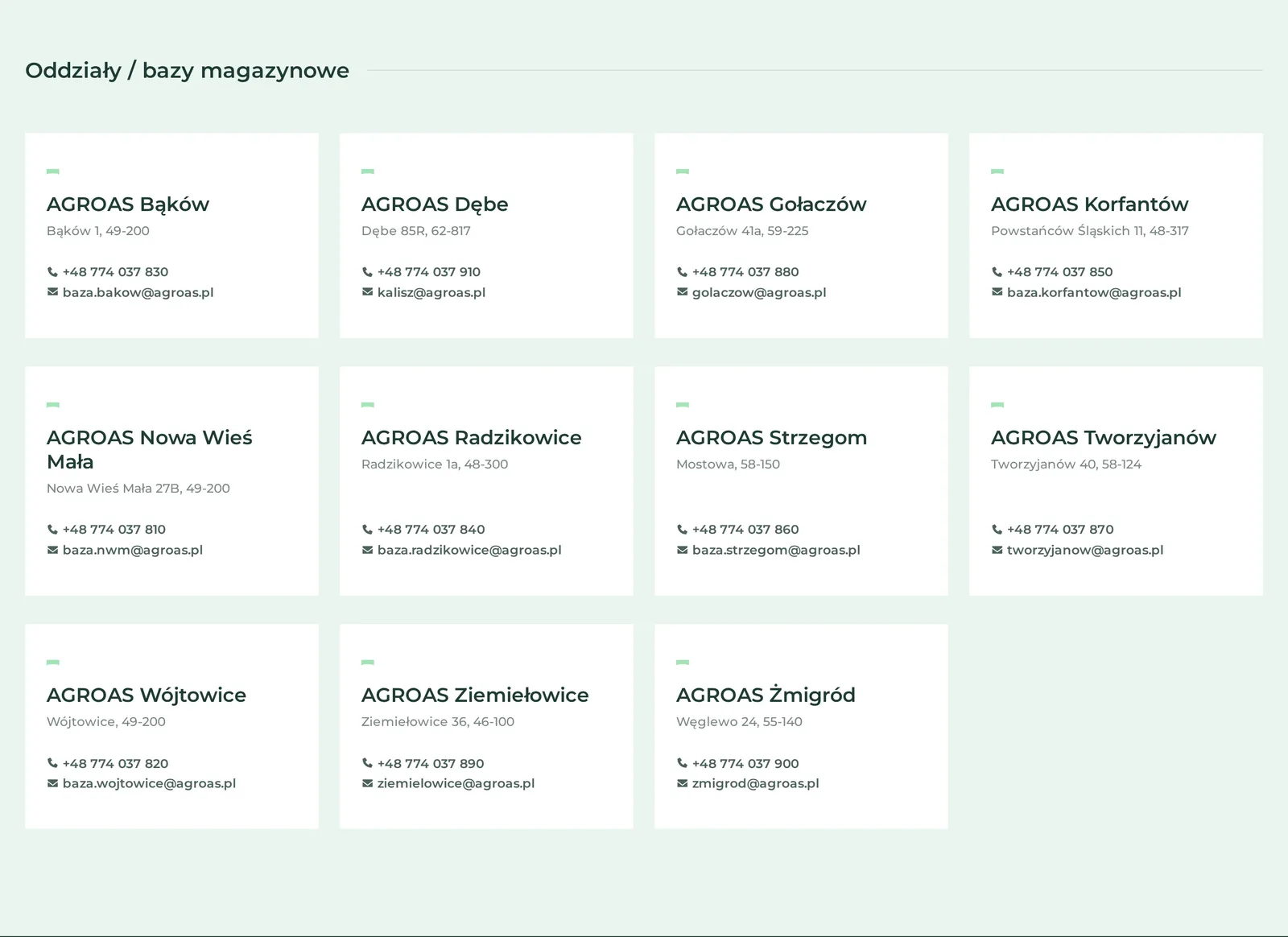Click envelope icon beside zmigrod@agroas.pl
The image size is (1288, 937).
pyautogui.click(x=682, y=783)
